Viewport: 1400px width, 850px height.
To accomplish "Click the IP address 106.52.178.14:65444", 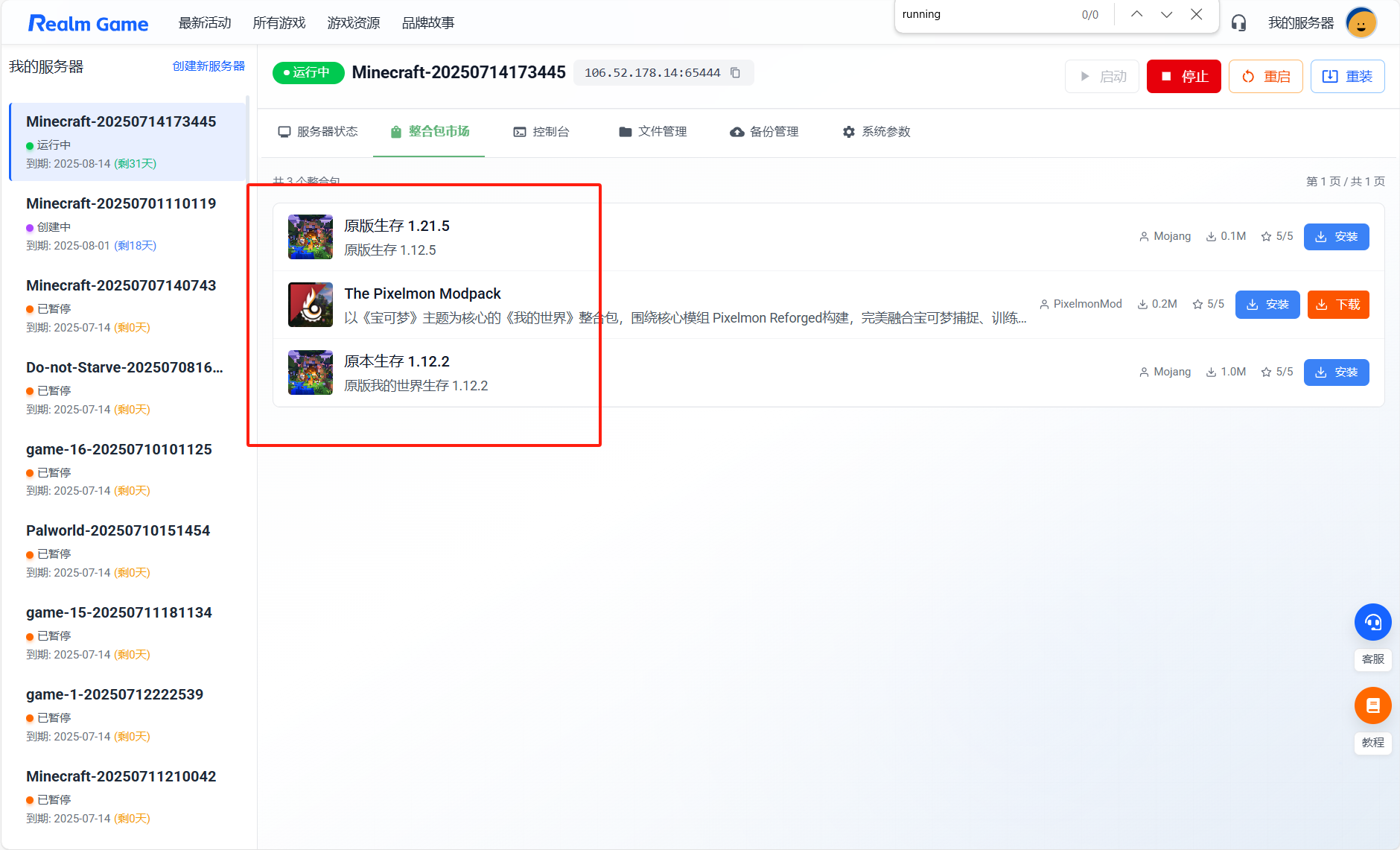I will pyautogui.click(x=652, y=73).
